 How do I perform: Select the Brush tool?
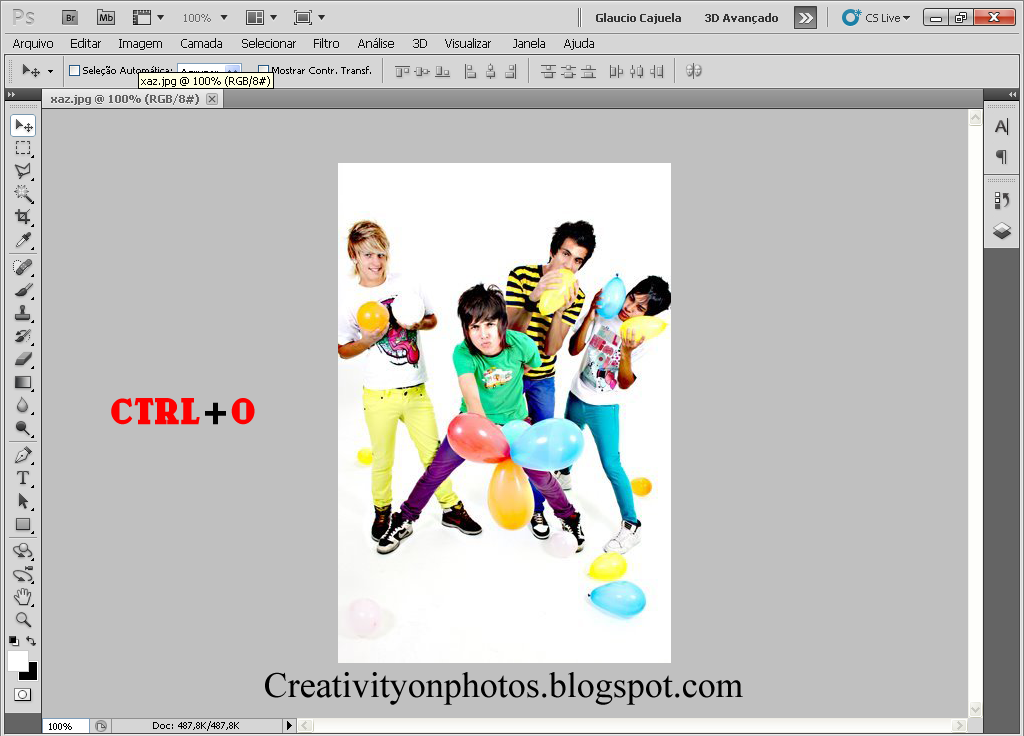click(x=23, y=289)
